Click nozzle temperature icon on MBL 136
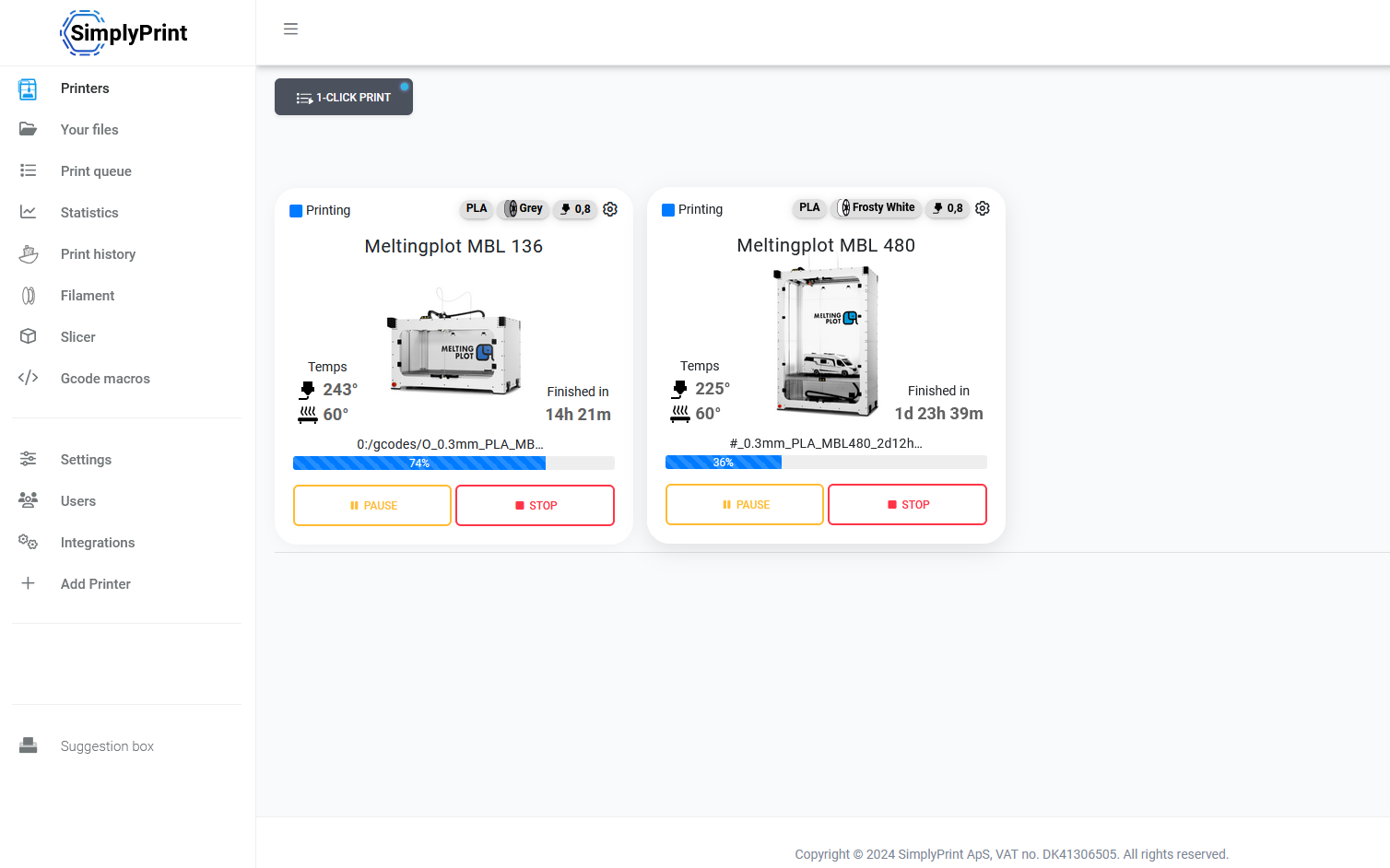Image resolution: width=1390 pixels, height=868 pixels. tap(308, 390)
